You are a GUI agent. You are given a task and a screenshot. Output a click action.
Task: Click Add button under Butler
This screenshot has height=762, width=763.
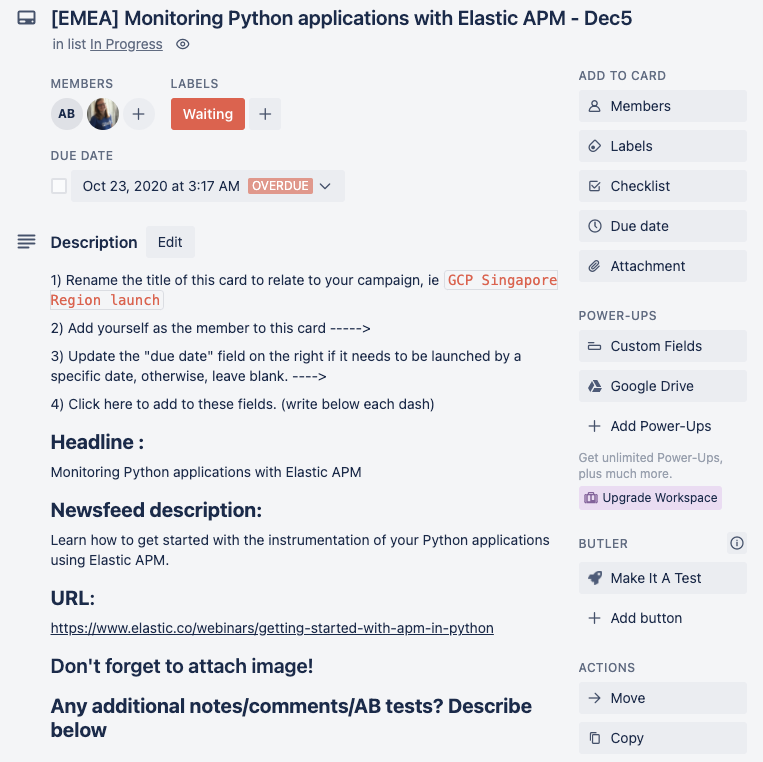click(x=662, y=618)
